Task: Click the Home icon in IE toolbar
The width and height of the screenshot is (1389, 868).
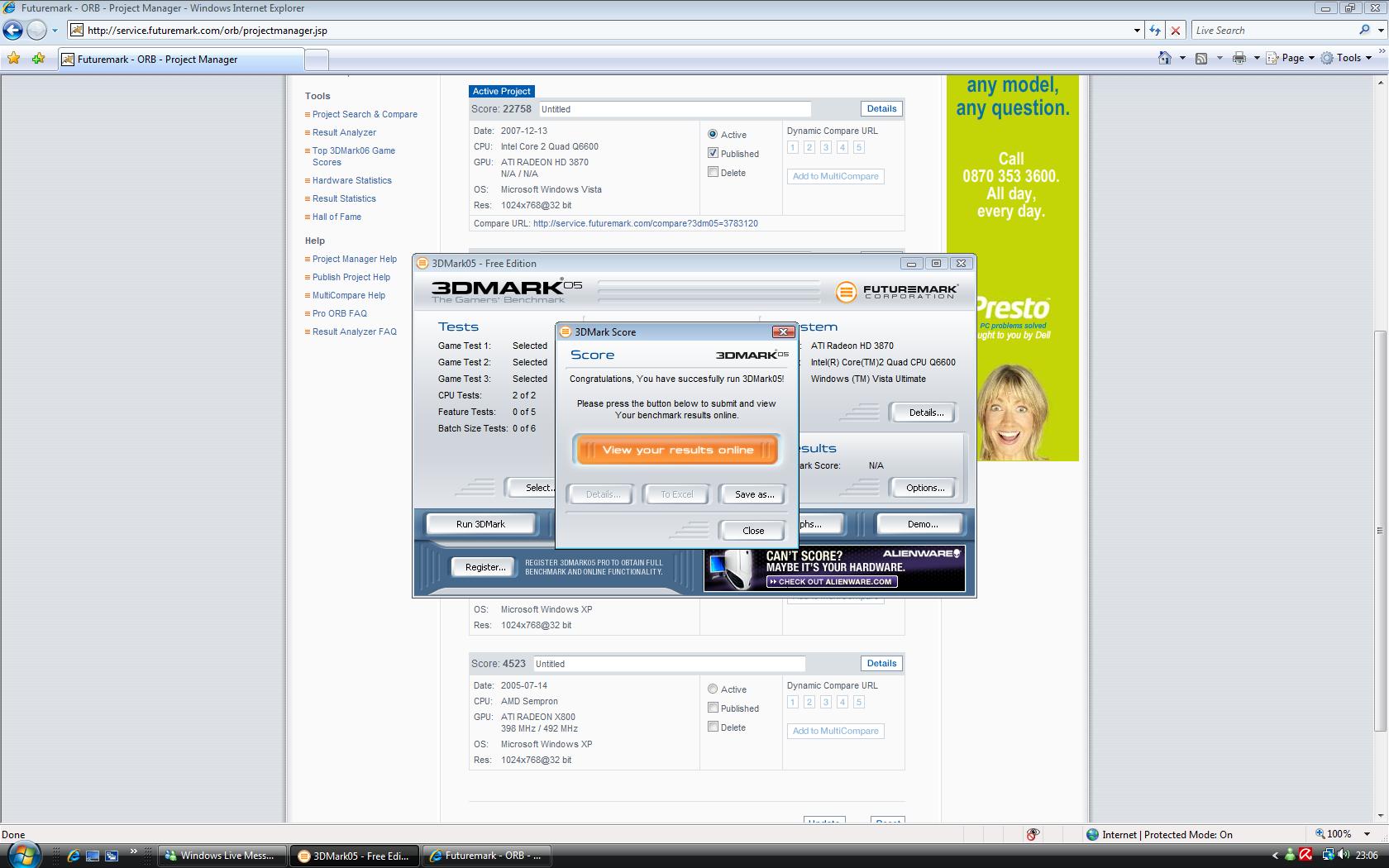Action: 1165,58
